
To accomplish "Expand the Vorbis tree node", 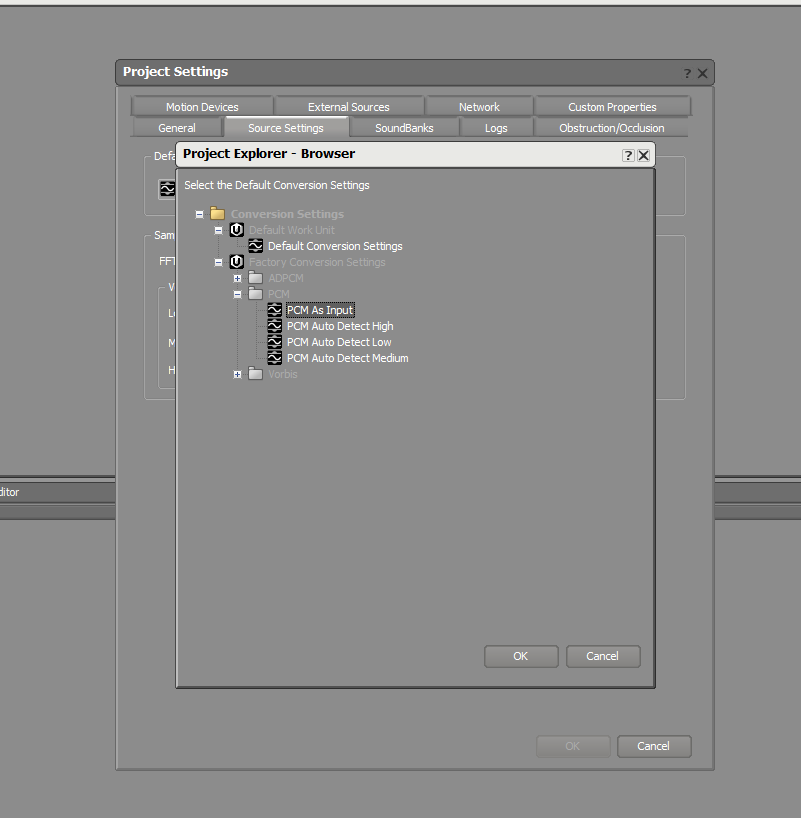I will tap(237, 374).
